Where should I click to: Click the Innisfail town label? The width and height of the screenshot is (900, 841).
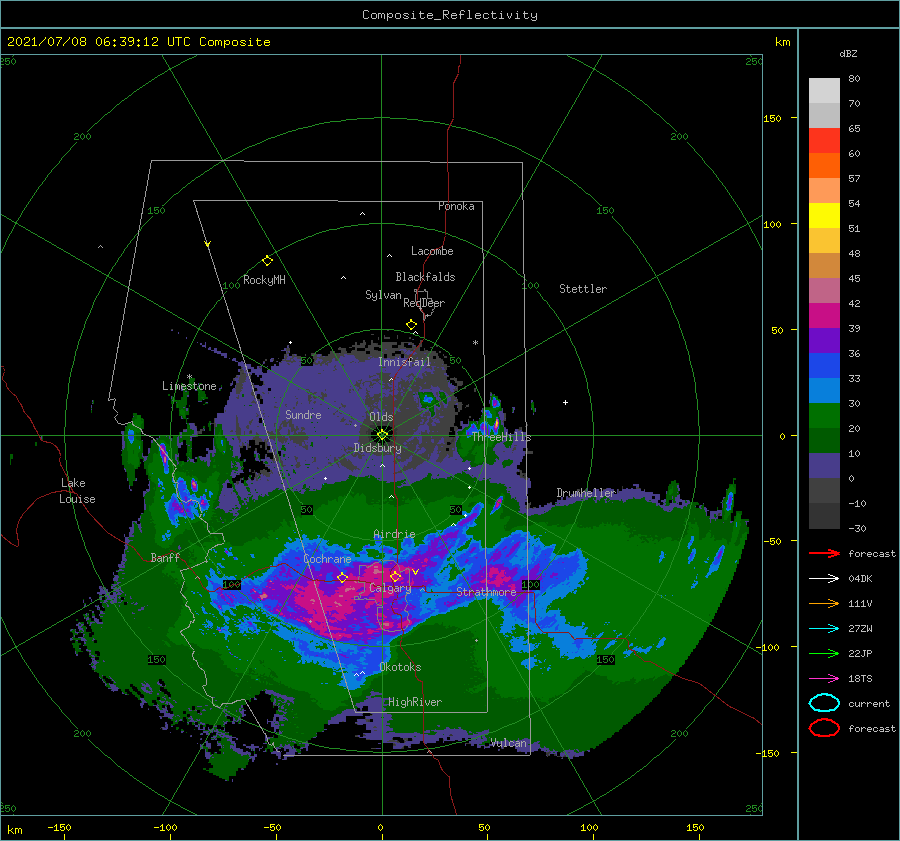tap(404, 362)
